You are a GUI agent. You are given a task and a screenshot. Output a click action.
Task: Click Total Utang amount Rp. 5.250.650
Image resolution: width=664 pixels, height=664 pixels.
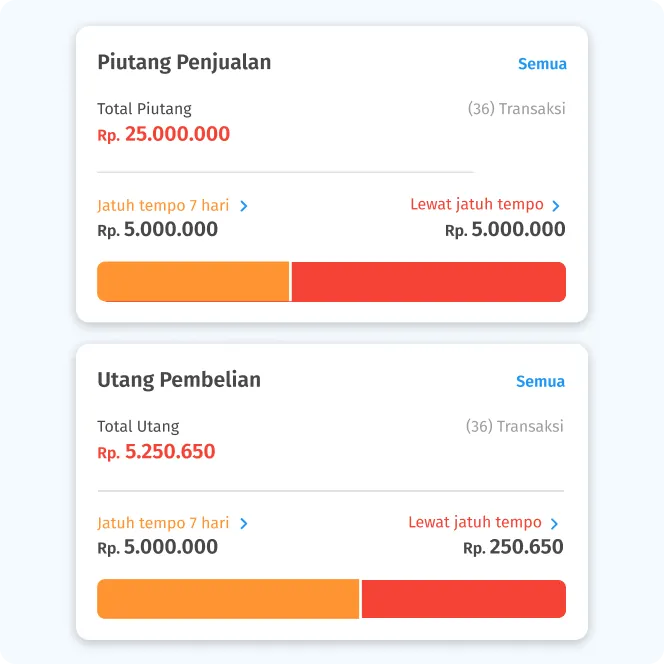click(x=156, y=452)
